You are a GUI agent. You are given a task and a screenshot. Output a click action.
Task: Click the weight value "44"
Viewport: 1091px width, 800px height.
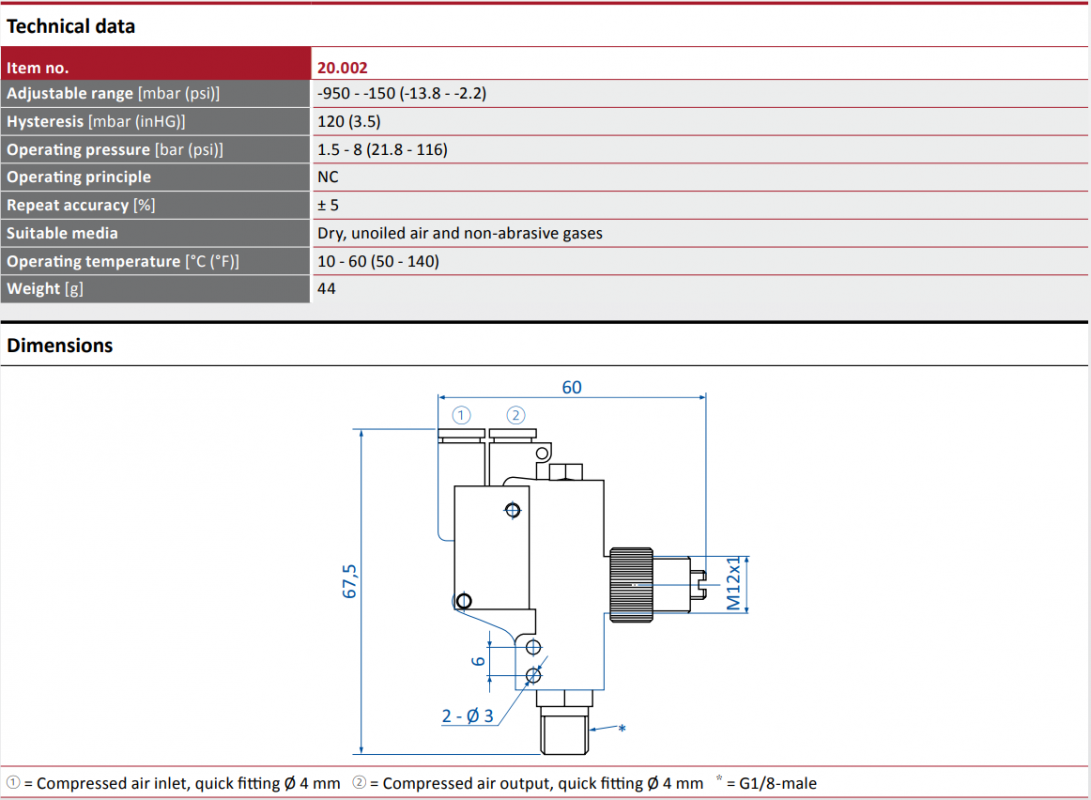pos(326,289)
